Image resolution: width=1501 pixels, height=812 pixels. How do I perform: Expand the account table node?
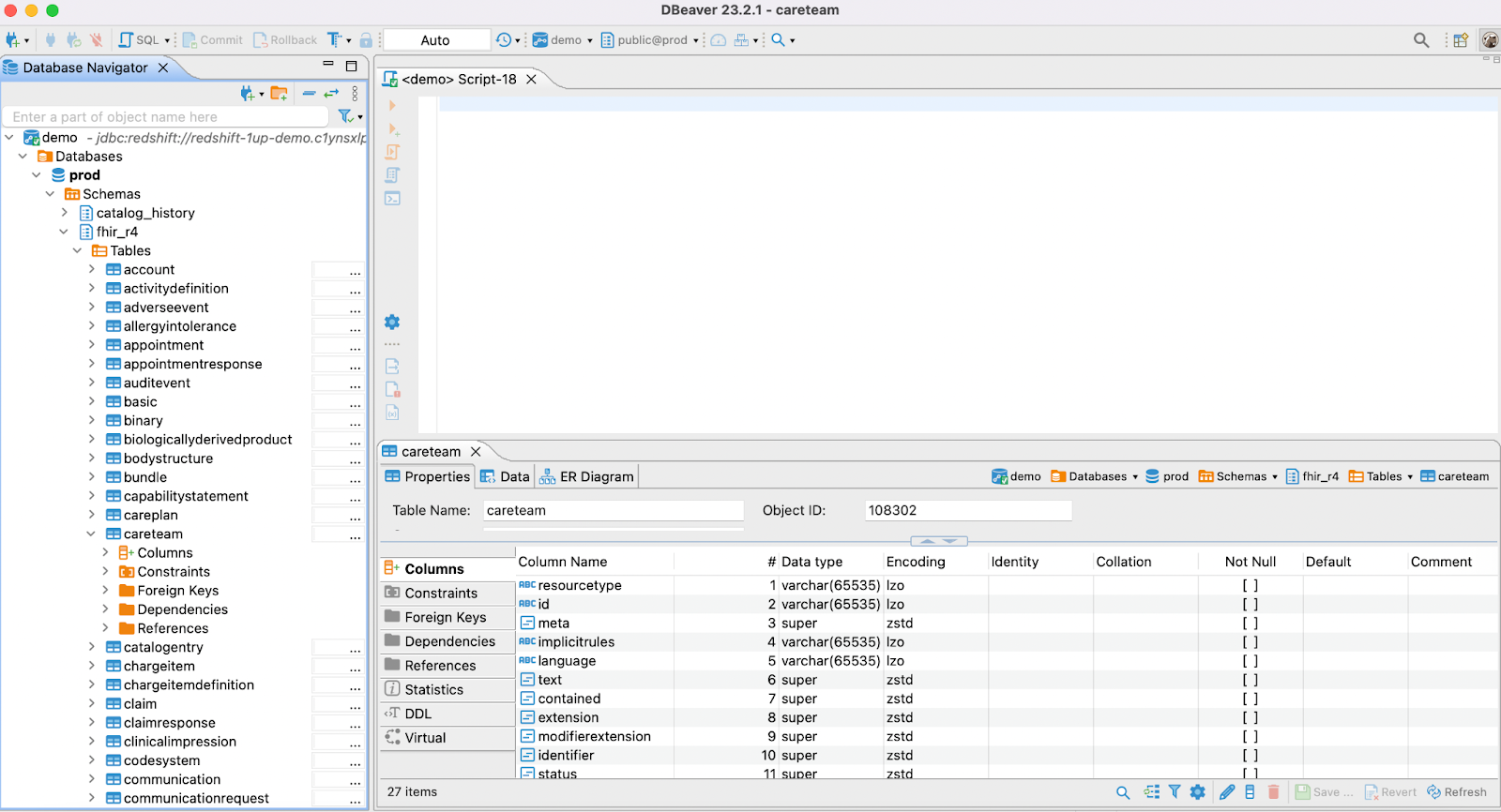point(91,269)
